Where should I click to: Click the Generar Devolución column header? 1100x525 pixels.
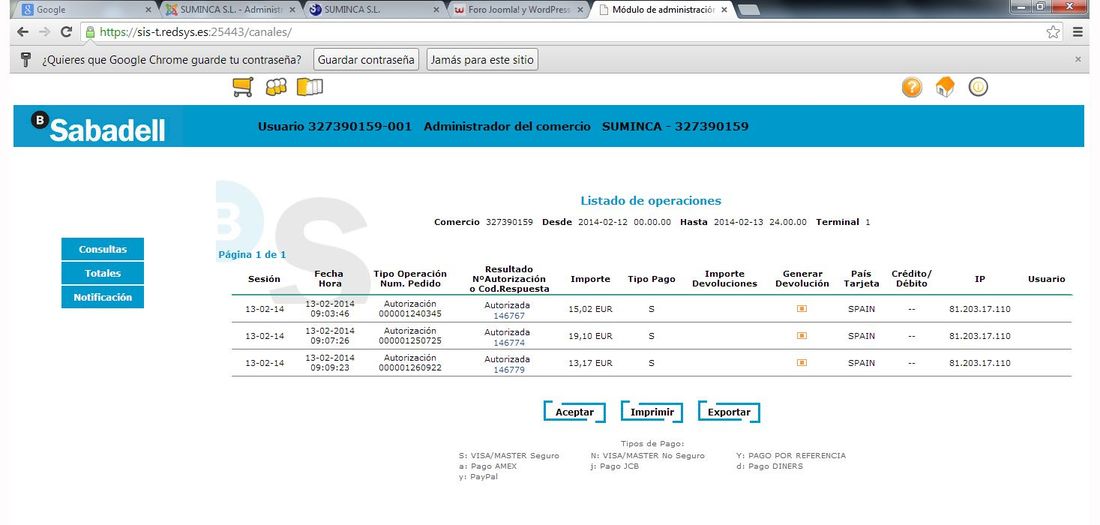802,279
